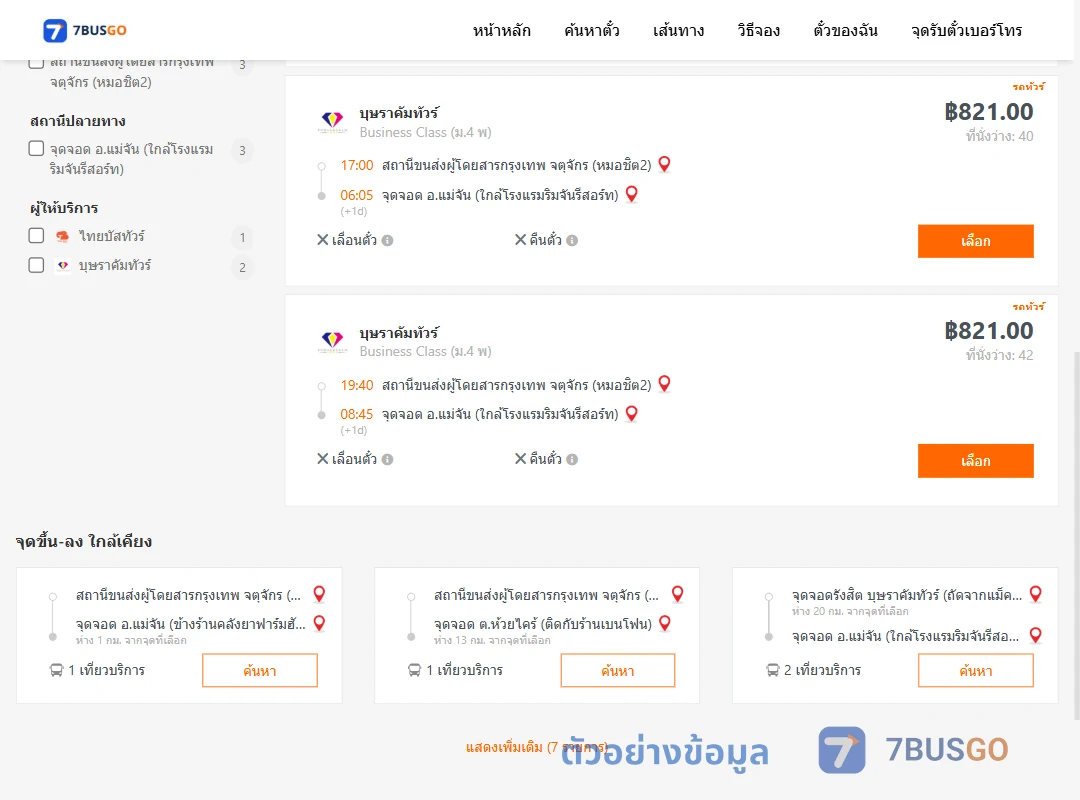Open map pin for จุดจอด ต.ห้วยไคร้

point(665,624)
